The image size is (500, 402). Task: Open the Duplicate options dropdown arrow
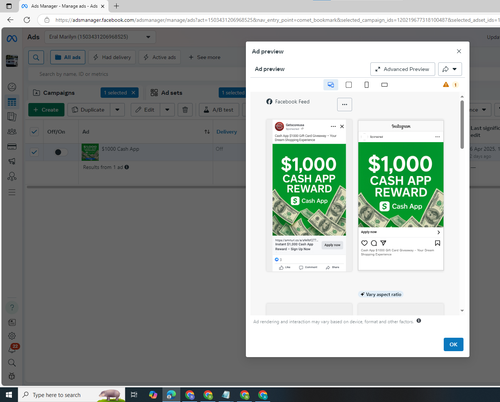(117, 110)
